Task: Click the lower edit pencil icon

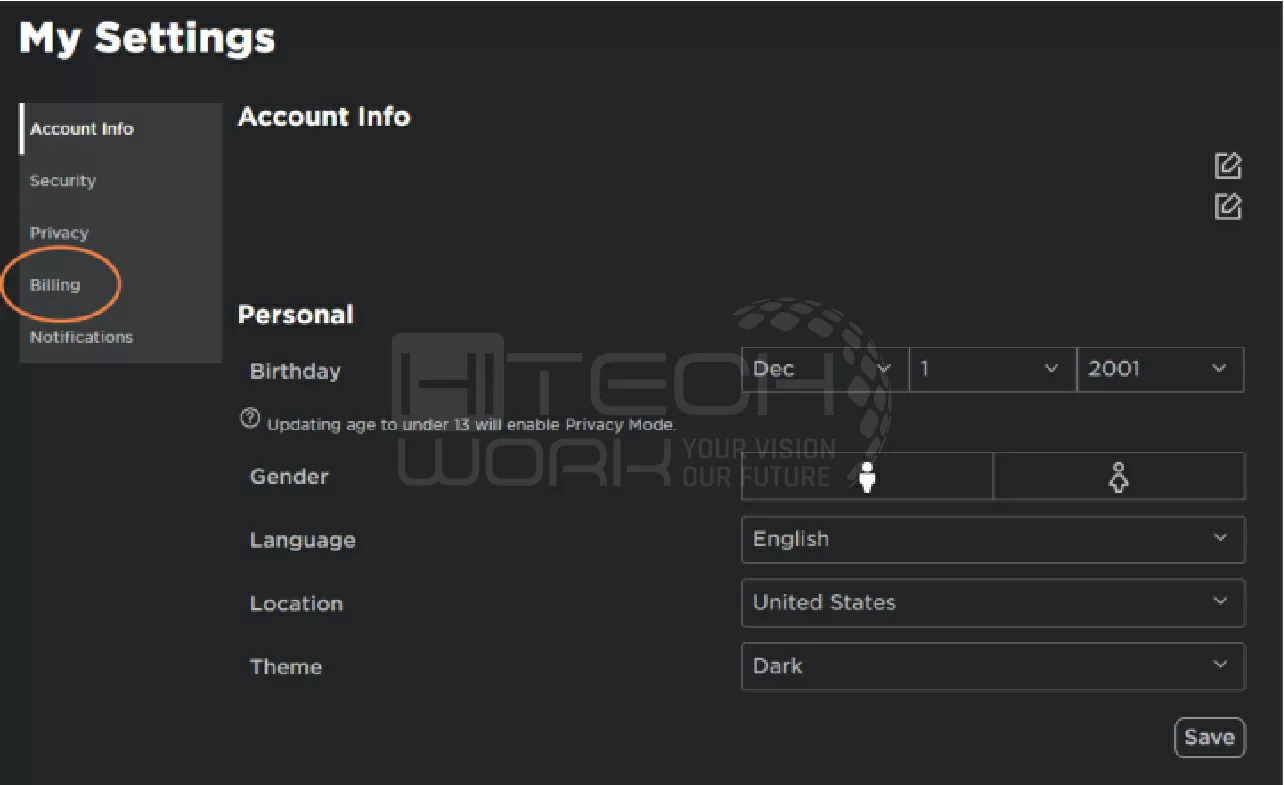Action: 1228,206
